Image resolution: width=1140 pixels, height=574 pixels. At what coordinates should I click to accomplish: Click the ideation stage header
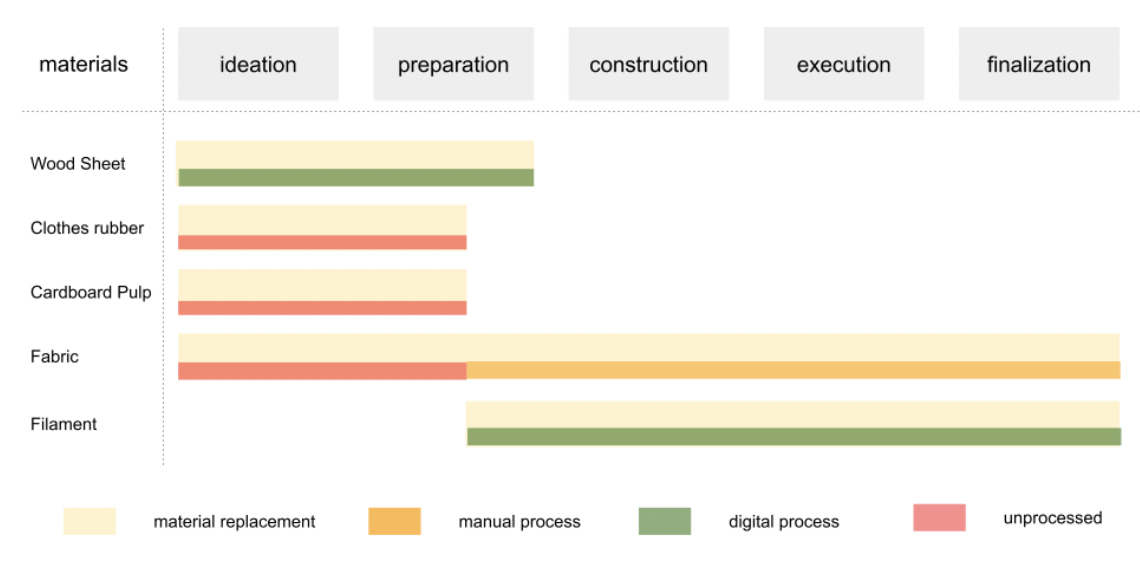coord(258,65)
